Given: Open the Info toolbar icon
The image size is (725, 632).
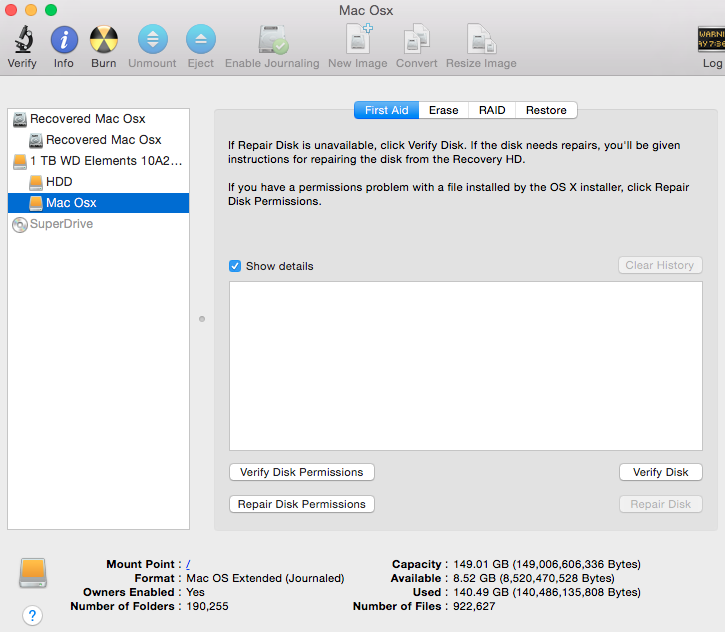Looking at the screenshot, I should click(64, 39).
